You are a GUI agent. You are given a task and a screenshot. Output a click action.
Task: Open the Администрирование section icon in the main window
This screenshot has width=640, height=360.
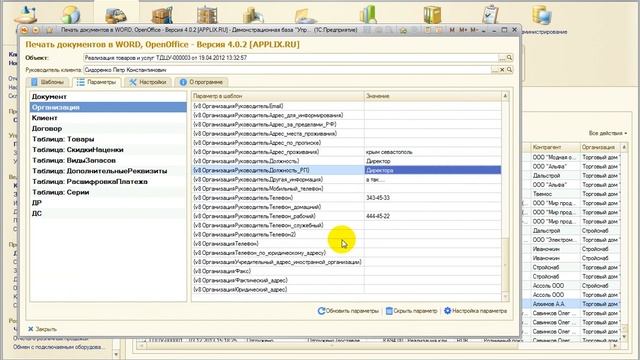point(542,16)
